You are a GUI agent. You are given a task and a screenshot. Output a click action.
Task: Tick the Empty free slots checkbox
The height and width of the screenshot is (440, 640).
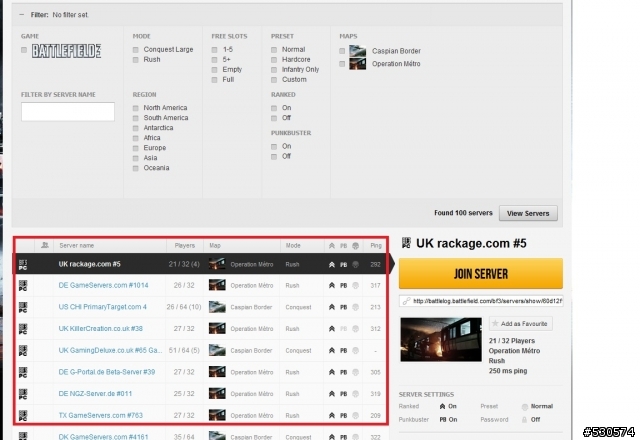[214, 70]
